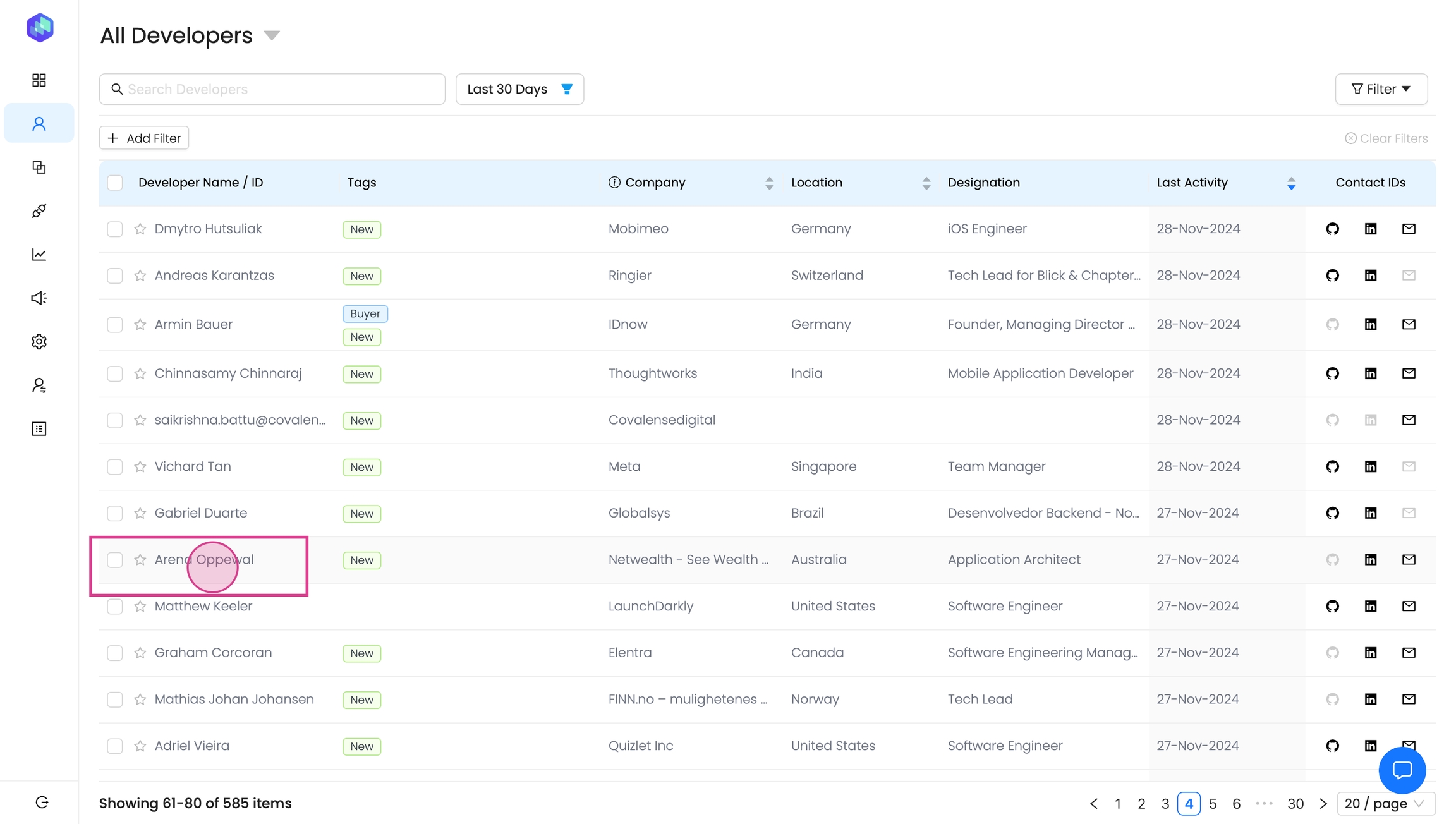Go to page 5 in pagination
Image resolution: width=1456 pixels, height=824 pixels.
(1213, 804)
